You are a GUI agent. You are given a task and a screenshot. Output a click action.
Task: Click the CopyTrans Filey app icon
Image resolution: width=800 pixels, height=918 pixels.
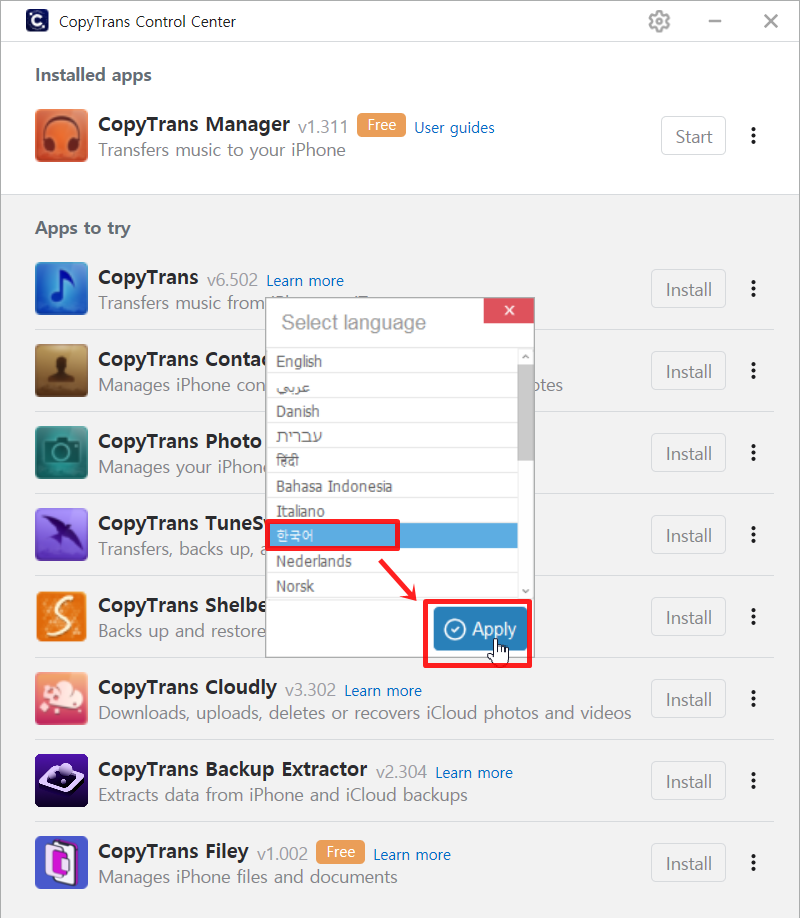click(61, 862)
